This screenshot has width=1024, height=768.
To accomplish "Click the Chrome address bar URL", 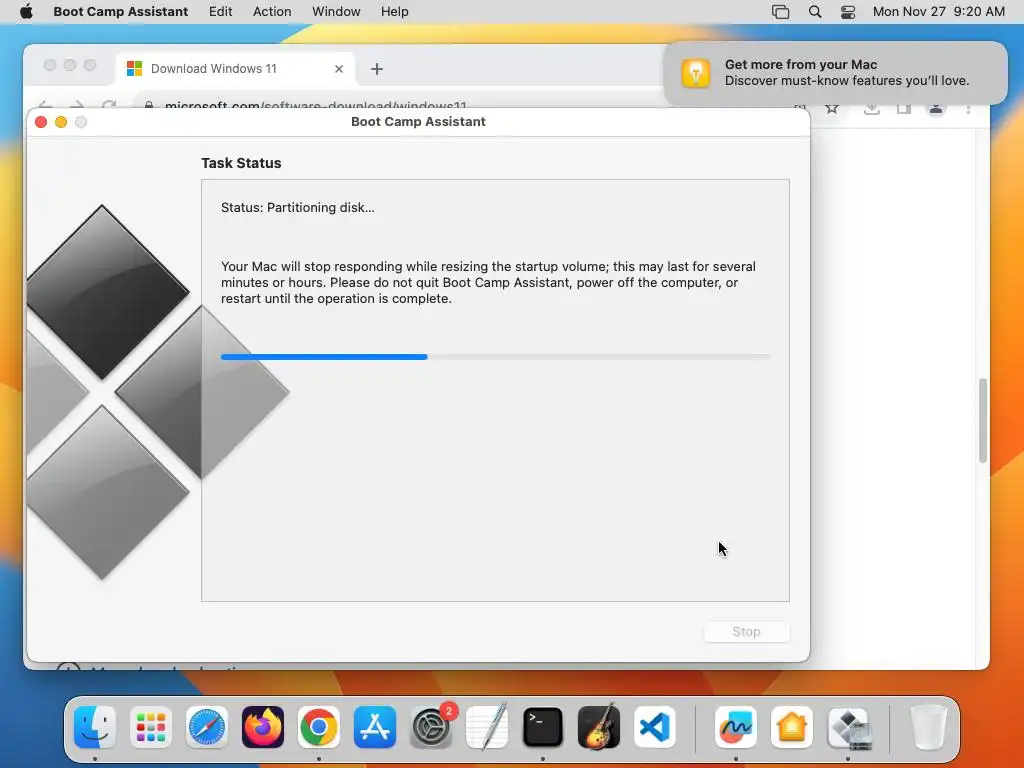I will (315, 105).
